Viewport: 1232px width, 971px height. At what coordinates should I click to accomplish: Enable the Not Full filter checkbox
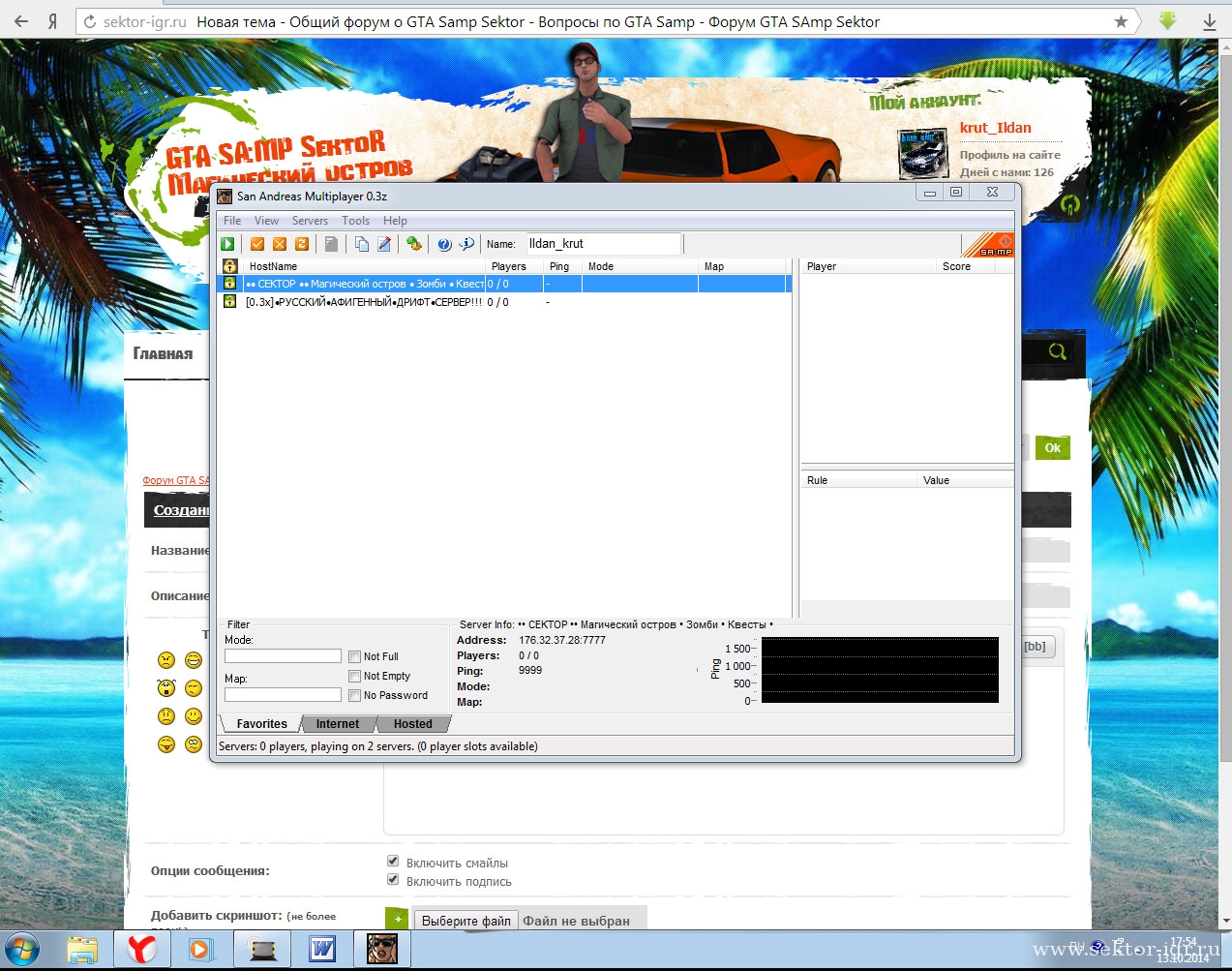(x=354, y=656)
